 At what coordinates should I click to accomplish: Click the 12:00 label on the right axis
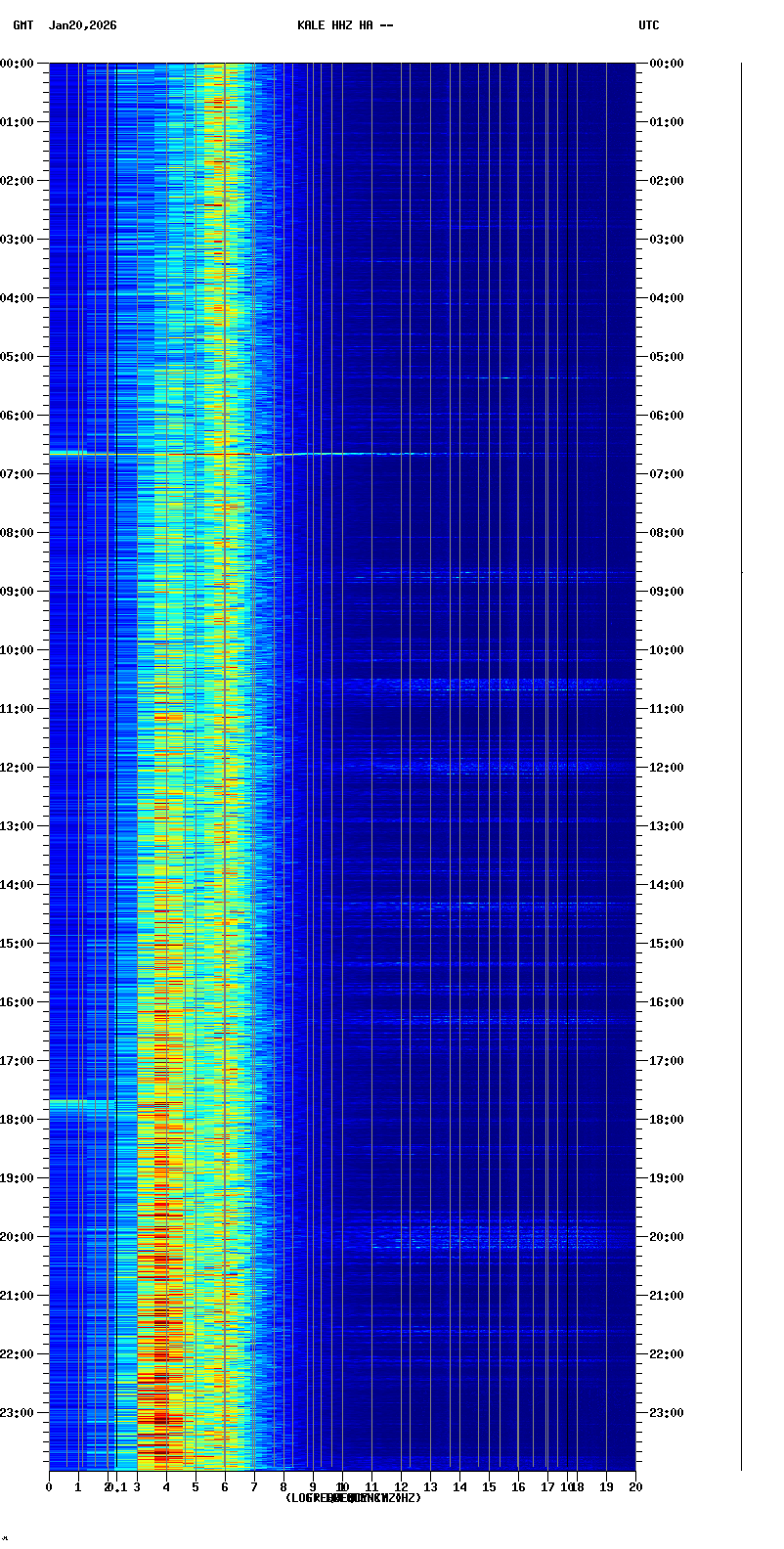[x=667, y=768]
